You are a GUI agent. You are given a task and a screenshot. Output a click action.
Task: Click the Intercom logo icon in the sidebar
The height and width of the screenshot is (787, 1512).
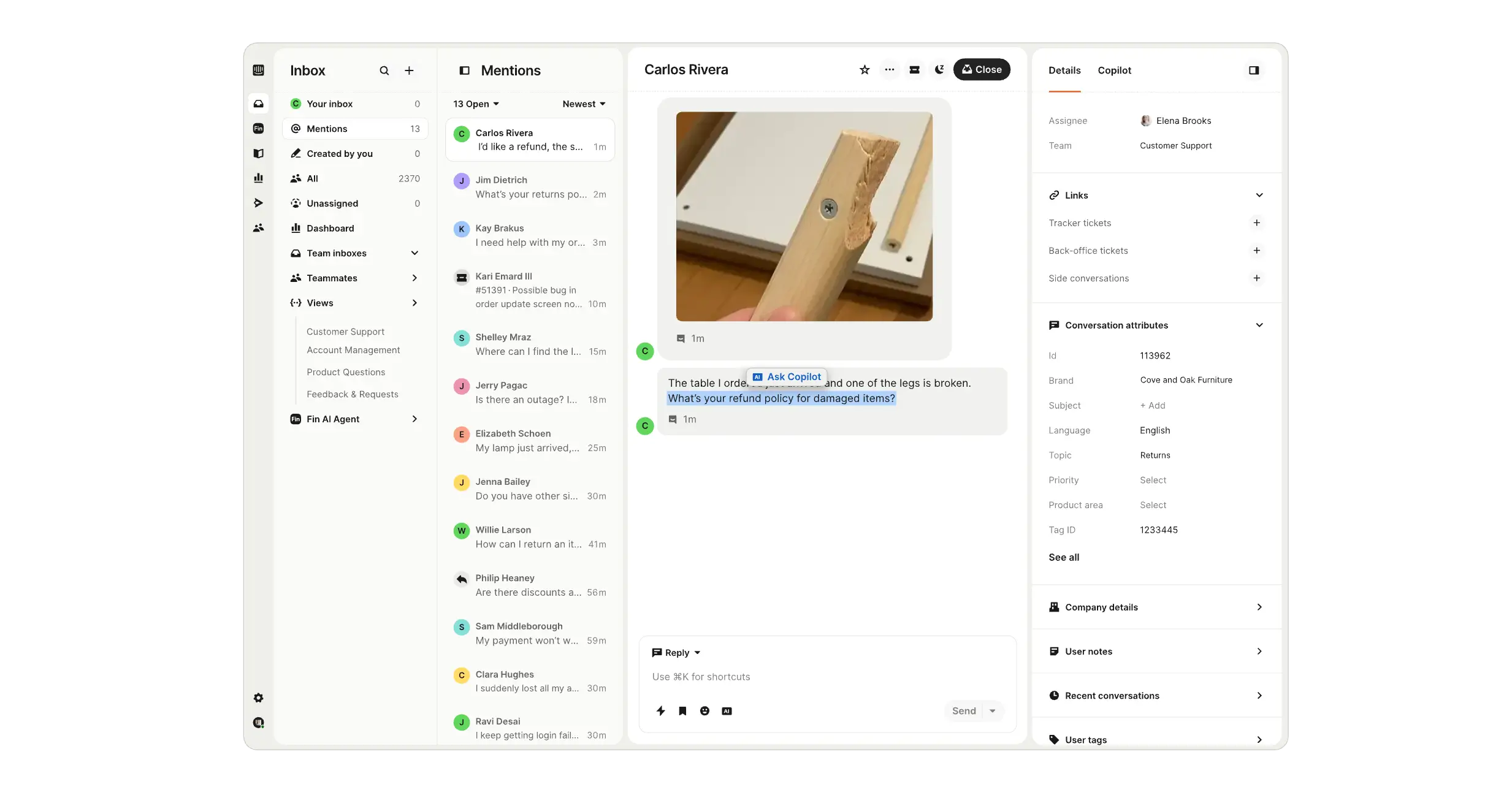[258, 70]
